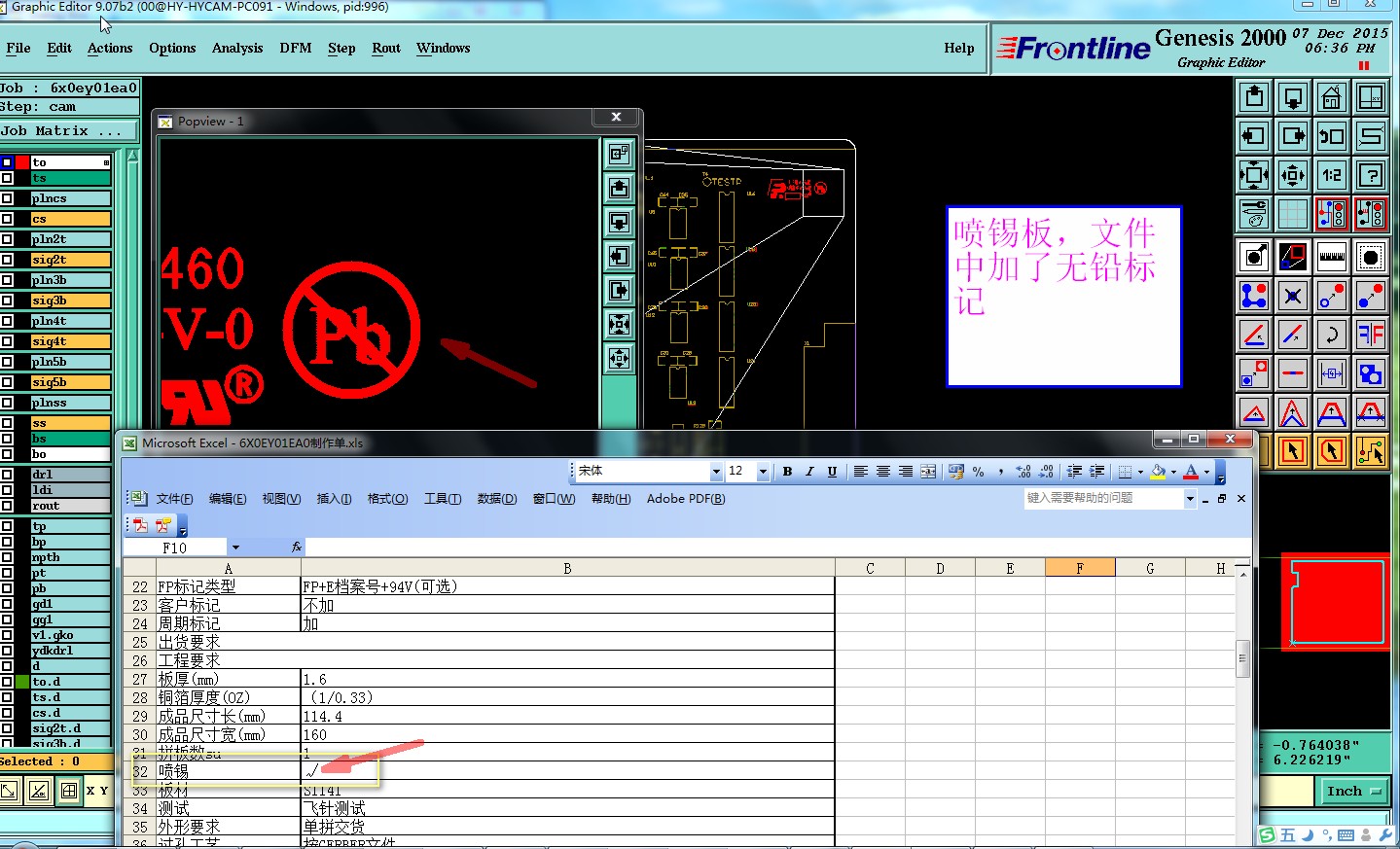Click the question mark query icon
The height and width of the screenshot is (849, 1400).
[x=1371, y=175]
